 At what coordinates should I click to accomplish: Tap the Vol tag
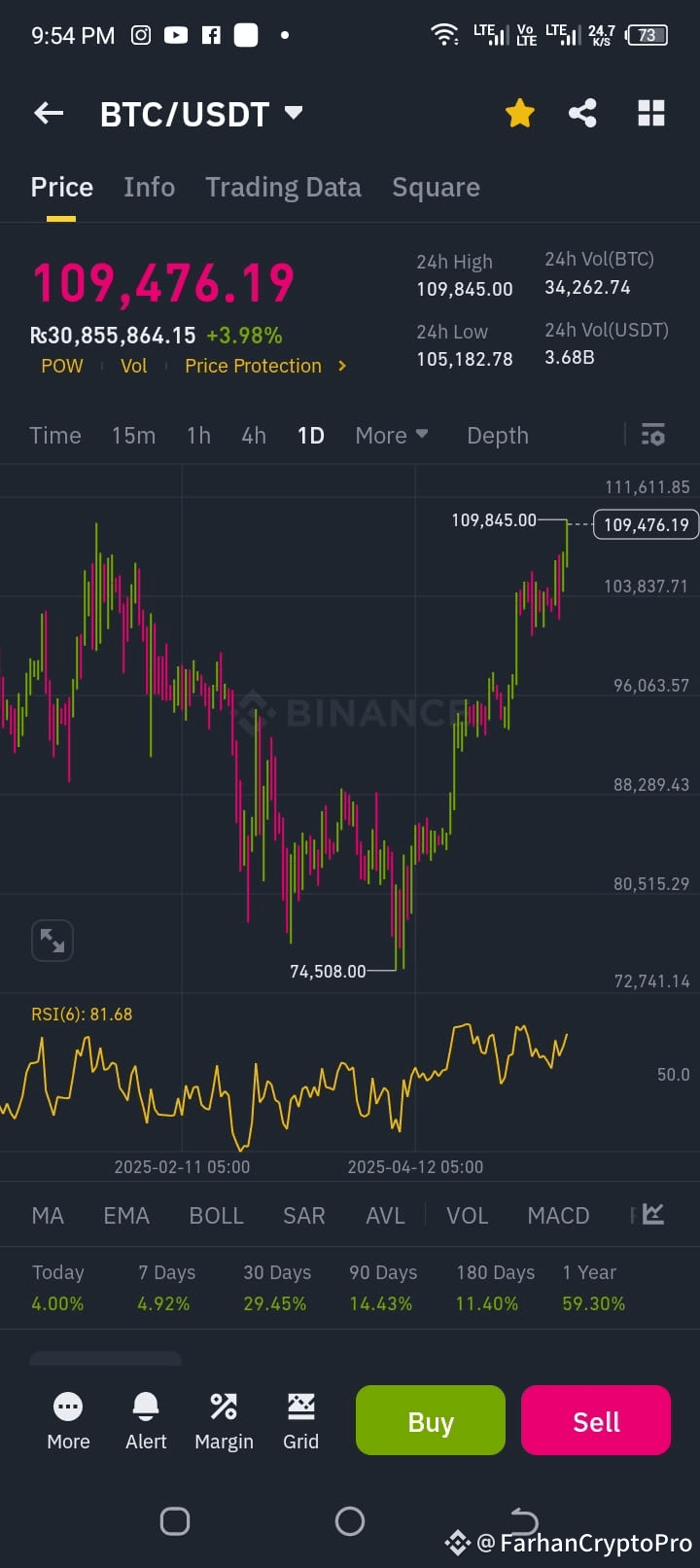tap(134, 366)
